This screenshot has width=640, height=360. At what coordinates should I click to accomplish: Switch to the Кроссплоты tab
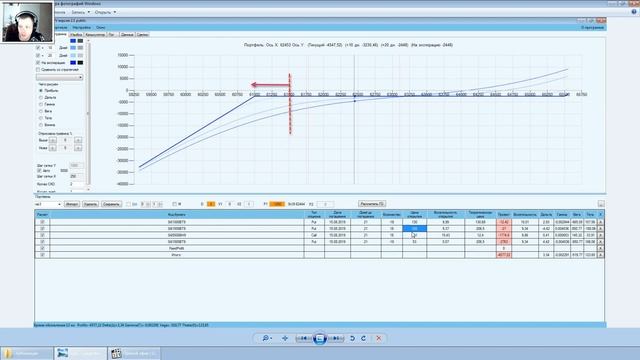tap(95, 35)
